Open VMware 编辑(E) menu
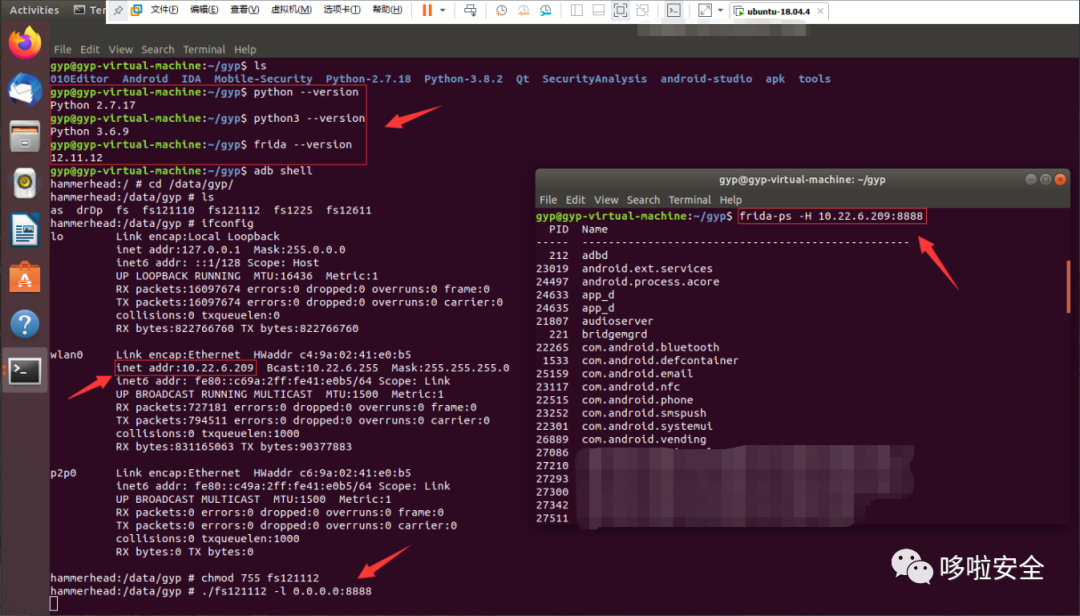 pyautogui.click(x=205, y=10)
